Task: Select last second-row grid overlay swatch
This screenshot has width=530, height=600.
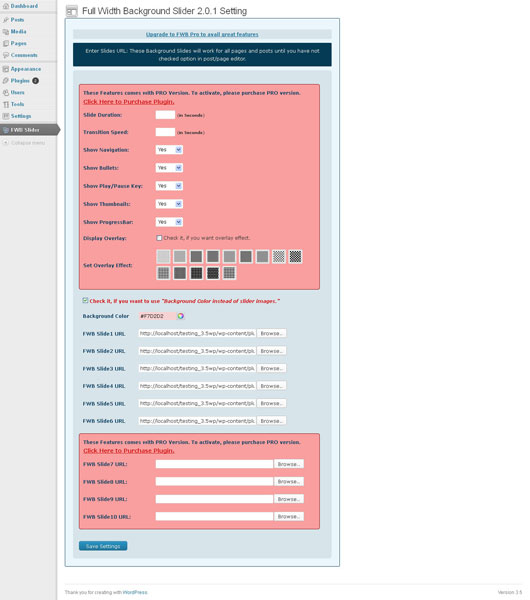Action: click(229, 273)
